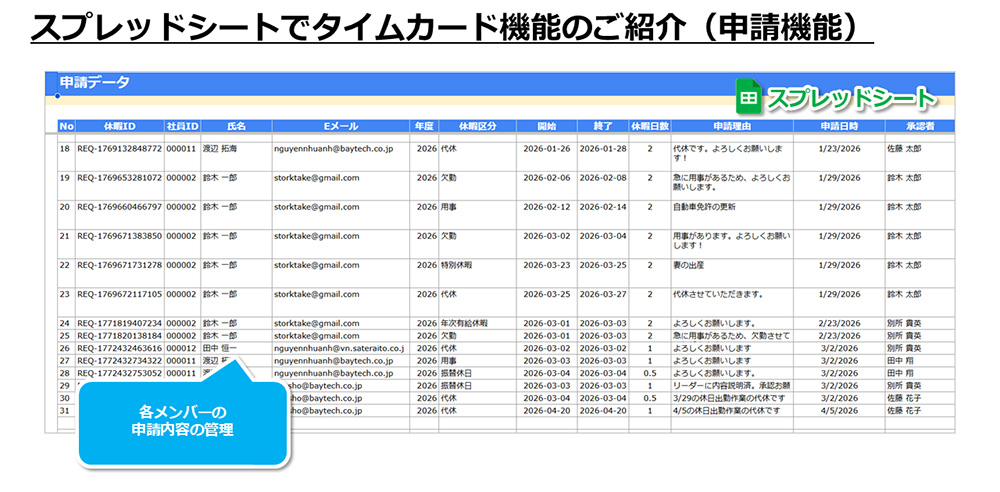The width and height of the screenshot is (1000, 492).
Task: Select the 休暇日数 column header
Action: click(x=650, y=126)
